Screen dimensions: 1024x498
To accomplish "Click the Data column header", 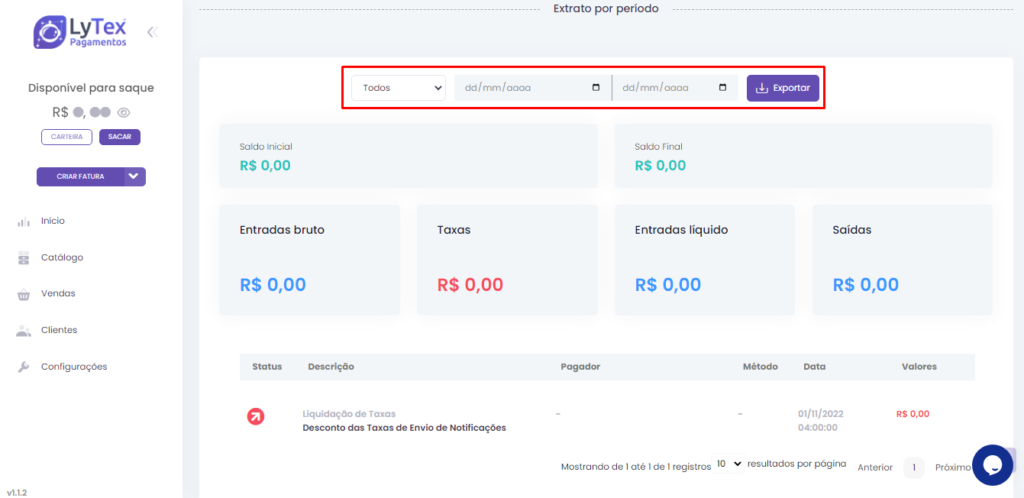I will (x=814, y=367).
